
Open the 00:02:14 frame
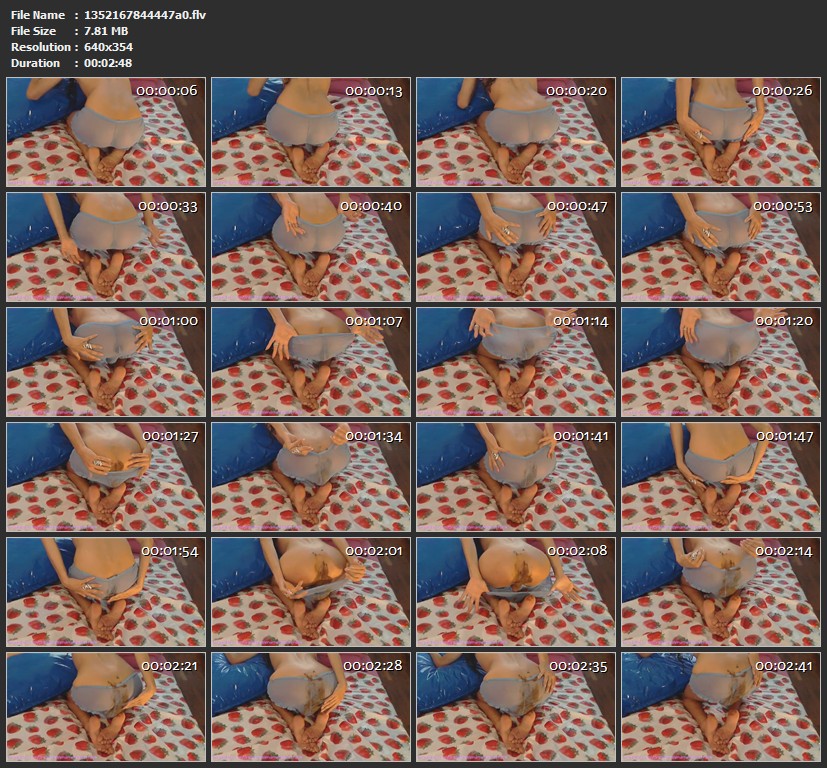point(720,591)
